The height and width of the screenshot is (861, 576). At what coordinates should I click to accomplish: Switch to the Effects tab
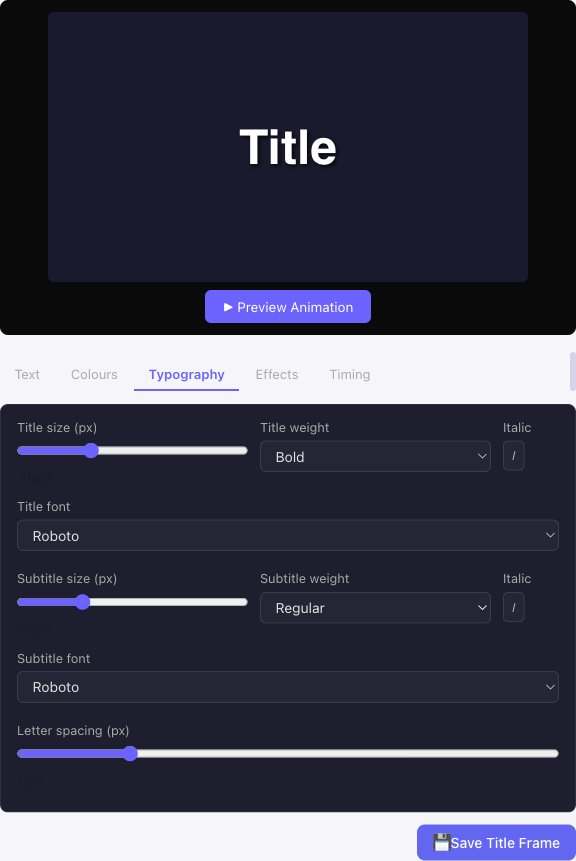pyautogui.click(x=277, y=374)
